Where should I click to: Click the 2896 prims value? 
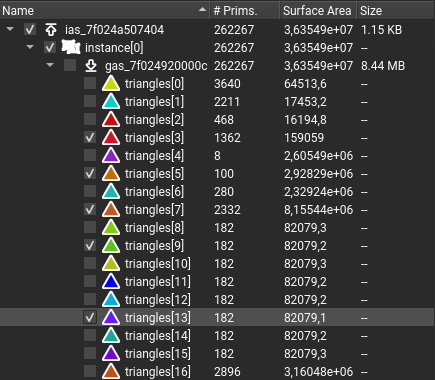(227, 372)
